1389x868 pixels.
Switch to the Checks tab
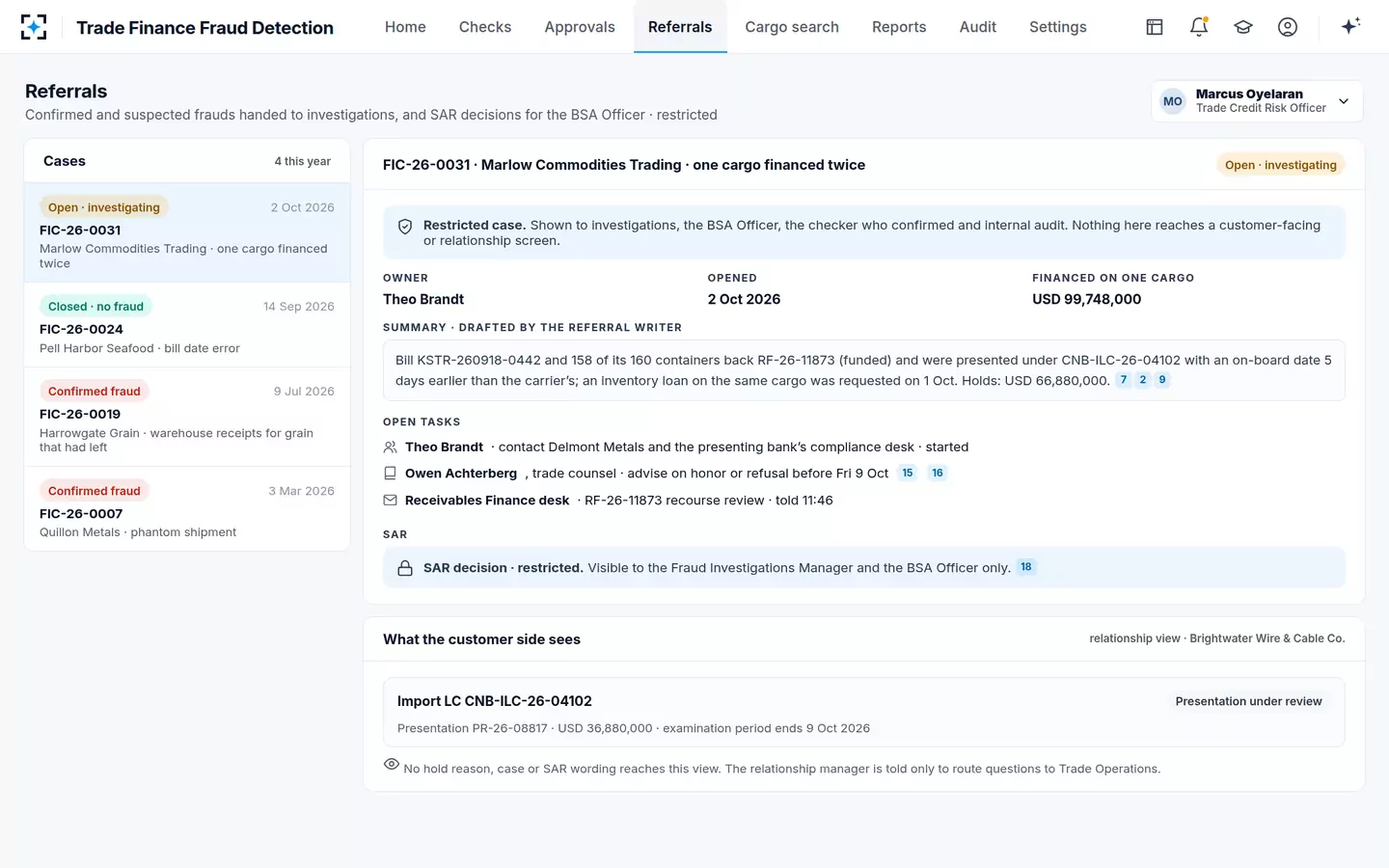(485, 27)
